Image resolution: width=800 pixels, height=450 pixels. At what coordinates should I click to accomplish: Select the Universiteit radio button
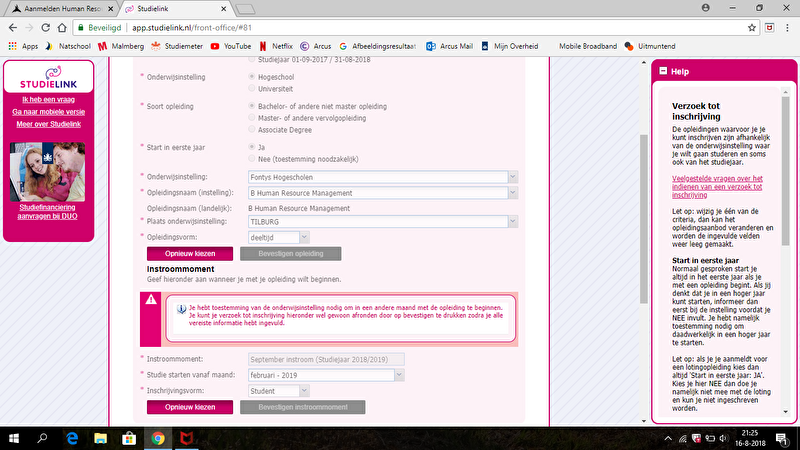click(250, 88)
